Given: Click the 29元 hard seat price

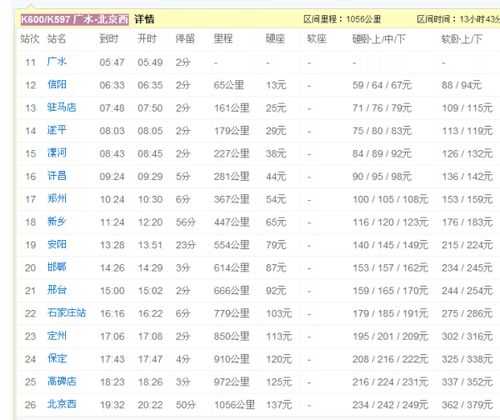Looking at the screenshot, I should 276,131.
